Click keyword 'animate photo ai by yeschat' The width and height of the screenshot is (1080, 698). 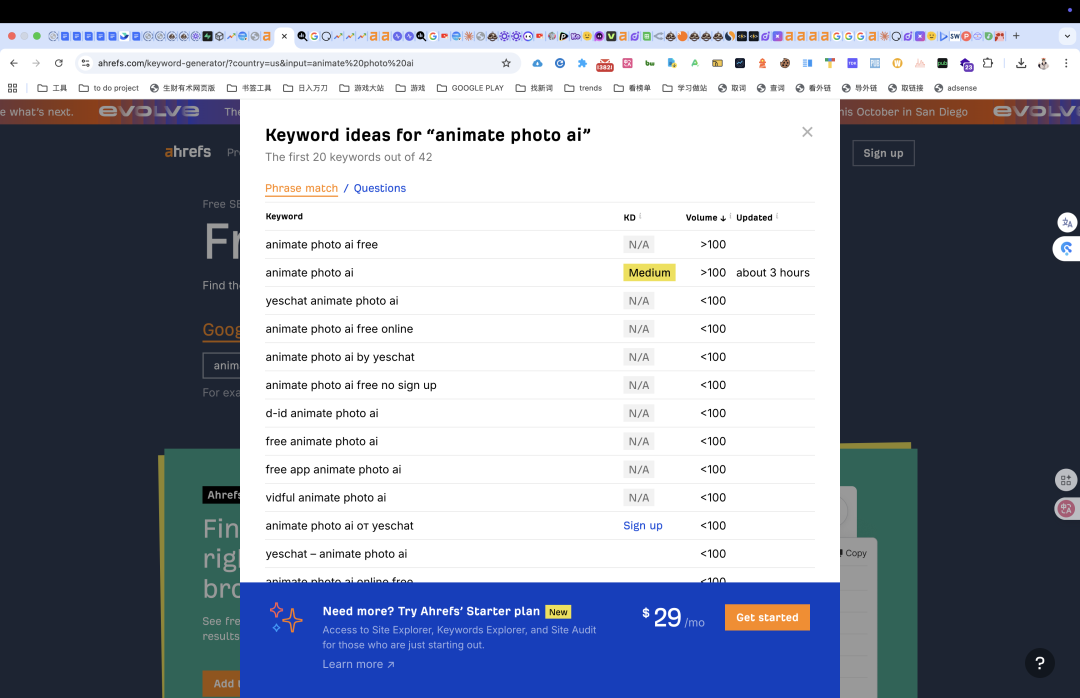pos(340,357)
